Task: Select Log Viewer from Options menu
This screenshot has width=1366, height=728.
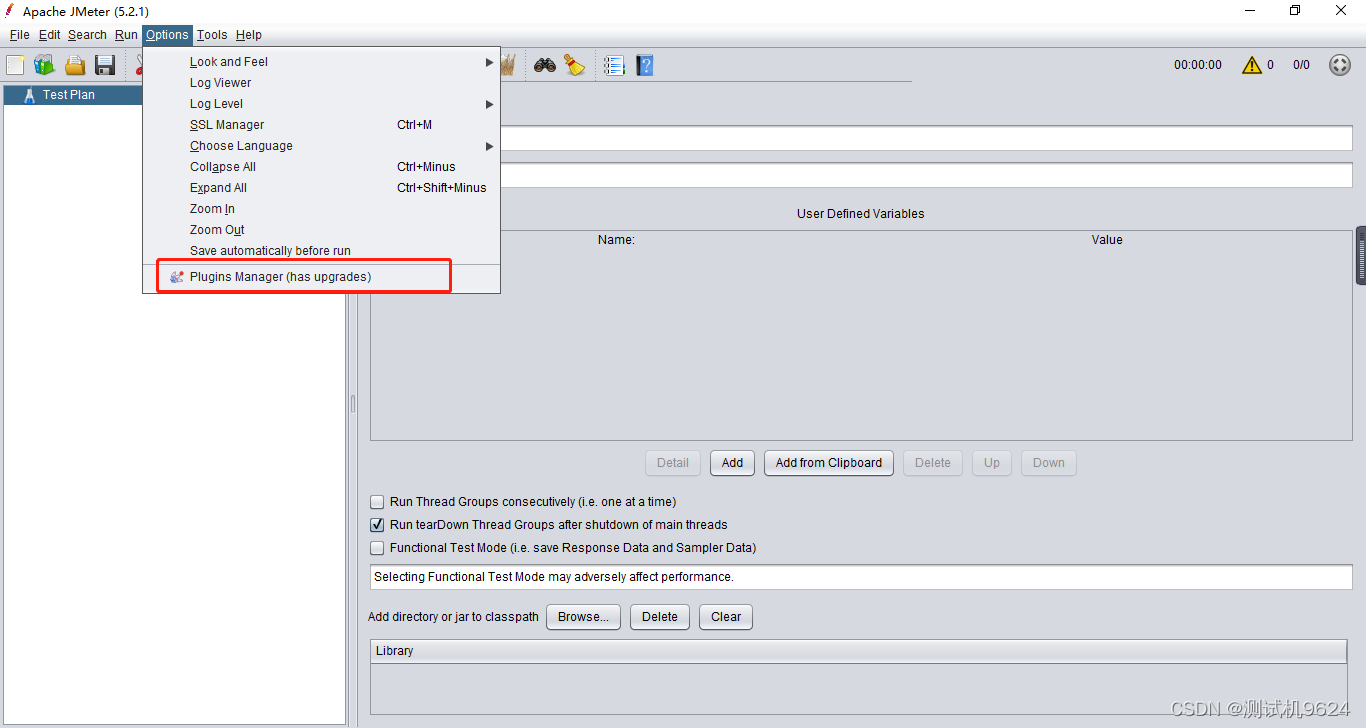Action: [x=321, y=83]
